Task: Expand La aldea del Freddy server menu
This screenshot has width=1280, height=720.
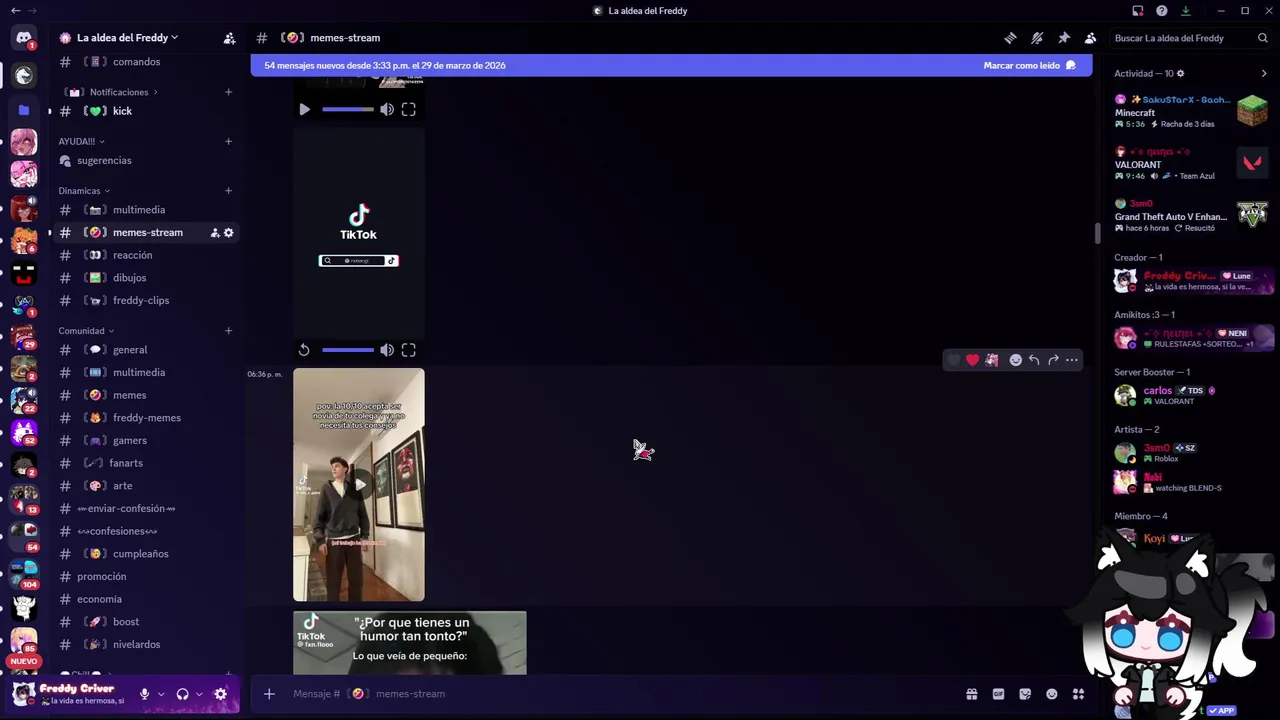Action: point(127,38)
